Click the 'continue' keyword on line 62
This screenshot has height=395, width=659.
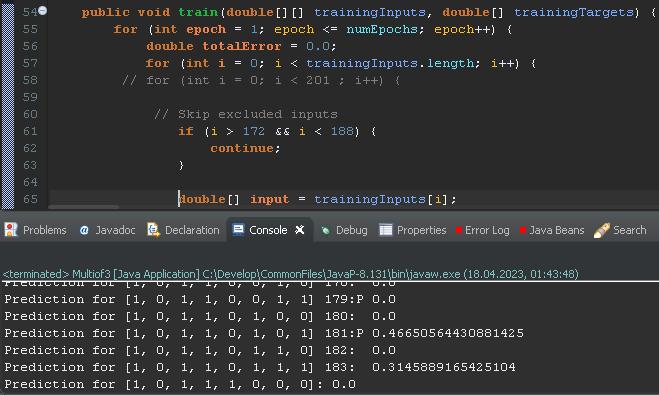click(242, 148)
